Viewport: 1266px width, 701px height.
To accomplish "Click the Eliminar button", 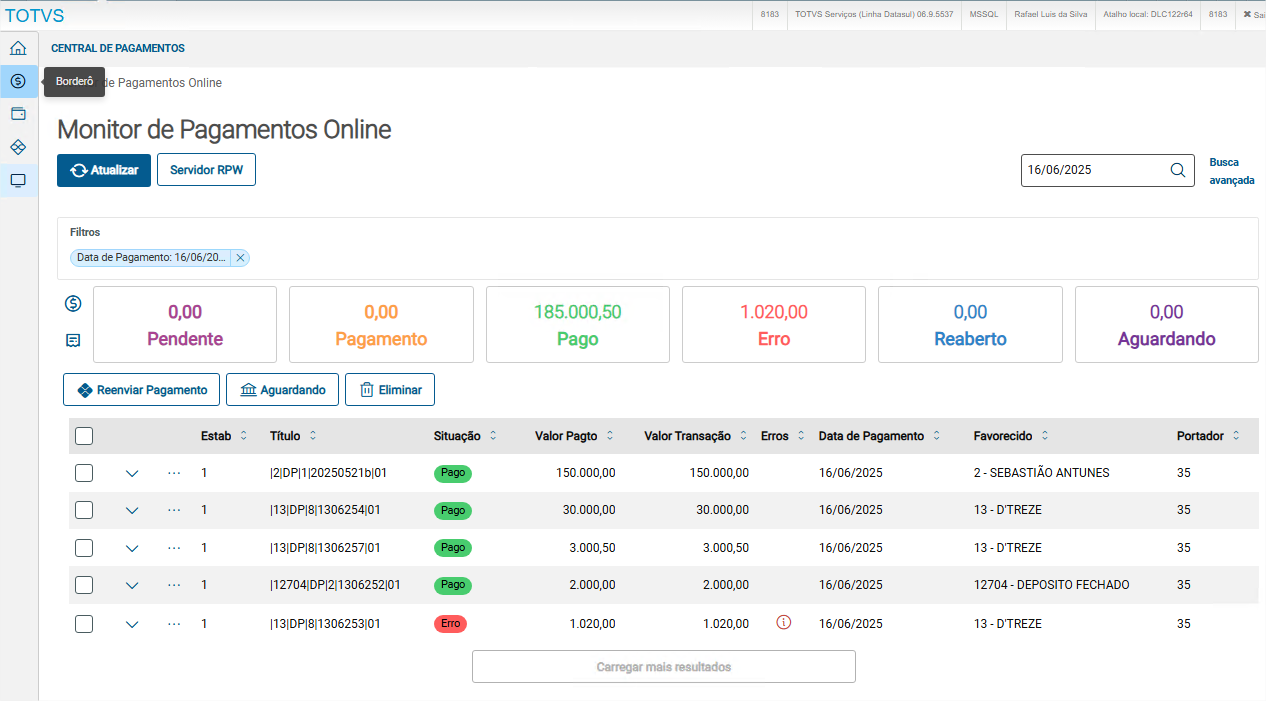I will pyautogui.click(x=390, y=390).
